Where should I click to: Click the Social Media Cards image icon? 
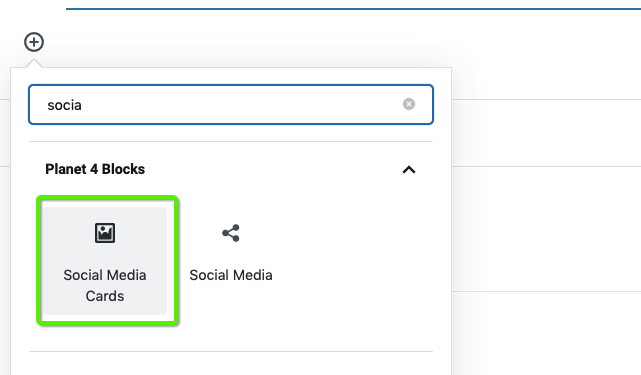point(105,233)
